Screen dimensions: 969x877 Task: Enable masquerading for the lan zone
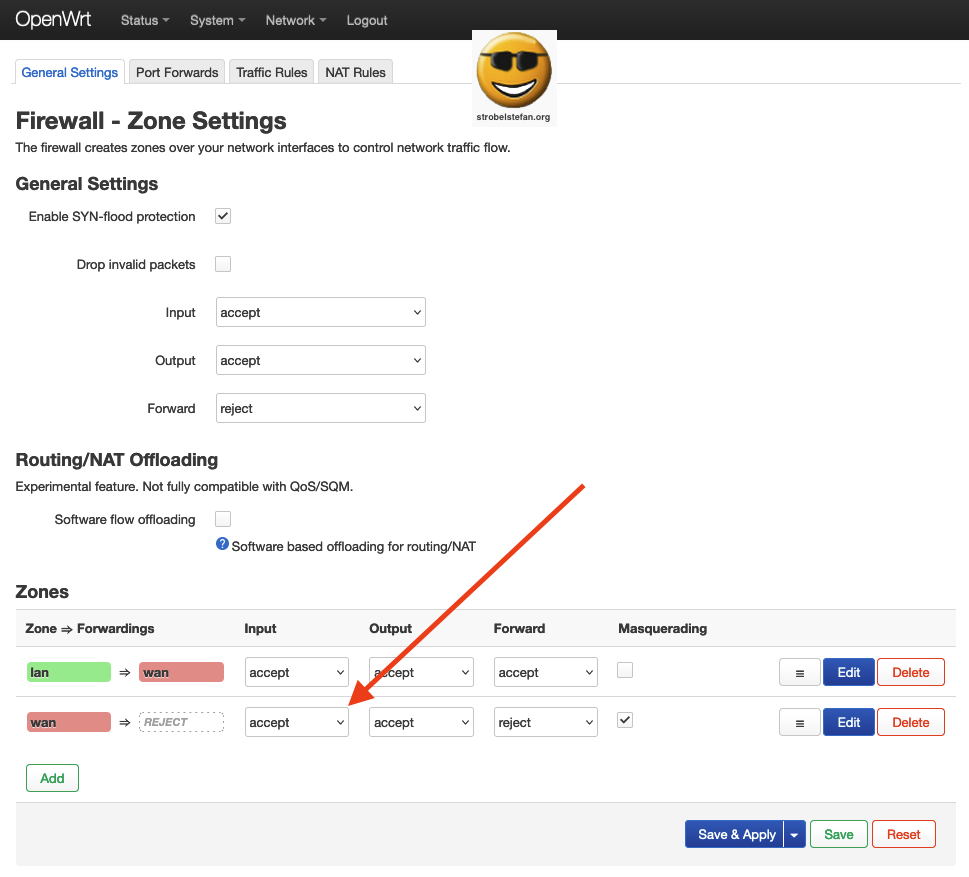[625, 671]
